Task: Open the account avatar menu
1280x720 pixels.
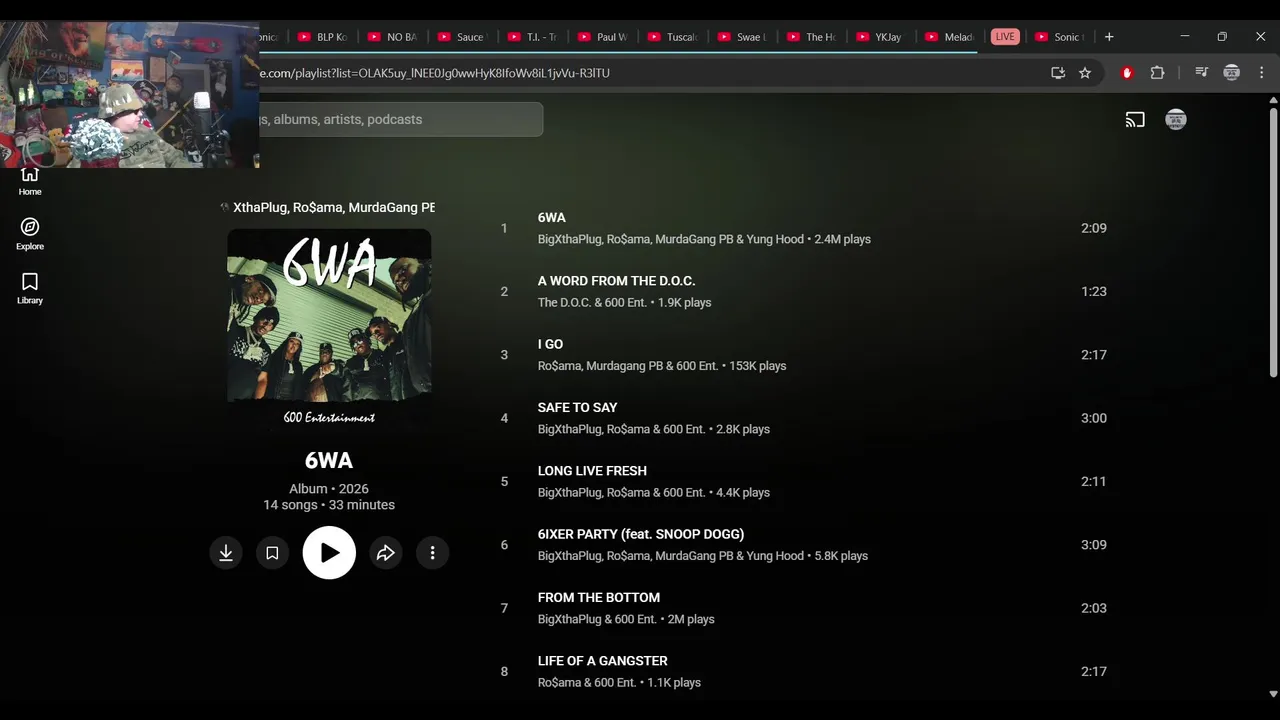Action: coord(1176,120)
